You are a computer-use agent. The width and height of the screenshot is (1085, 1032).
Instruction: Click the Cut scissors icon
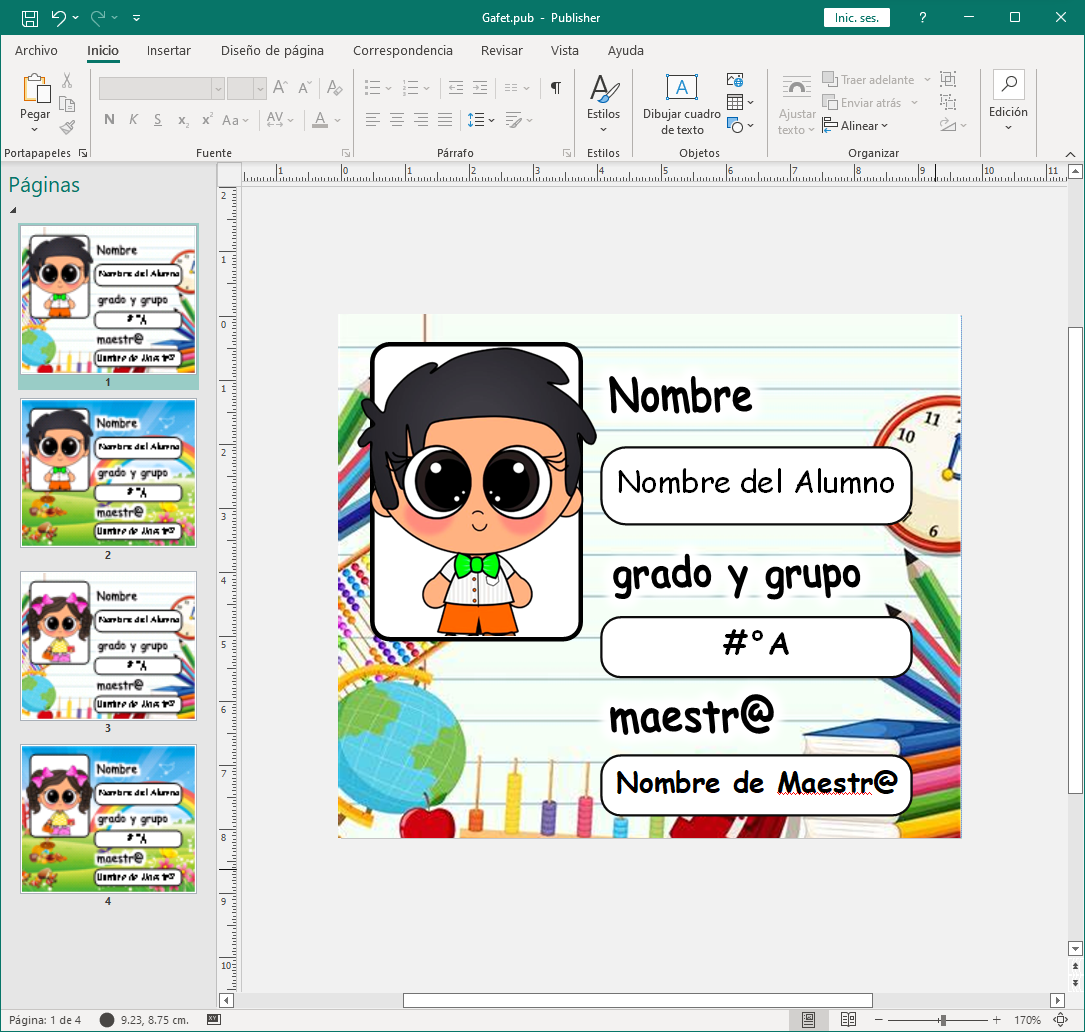coord(67,81)
